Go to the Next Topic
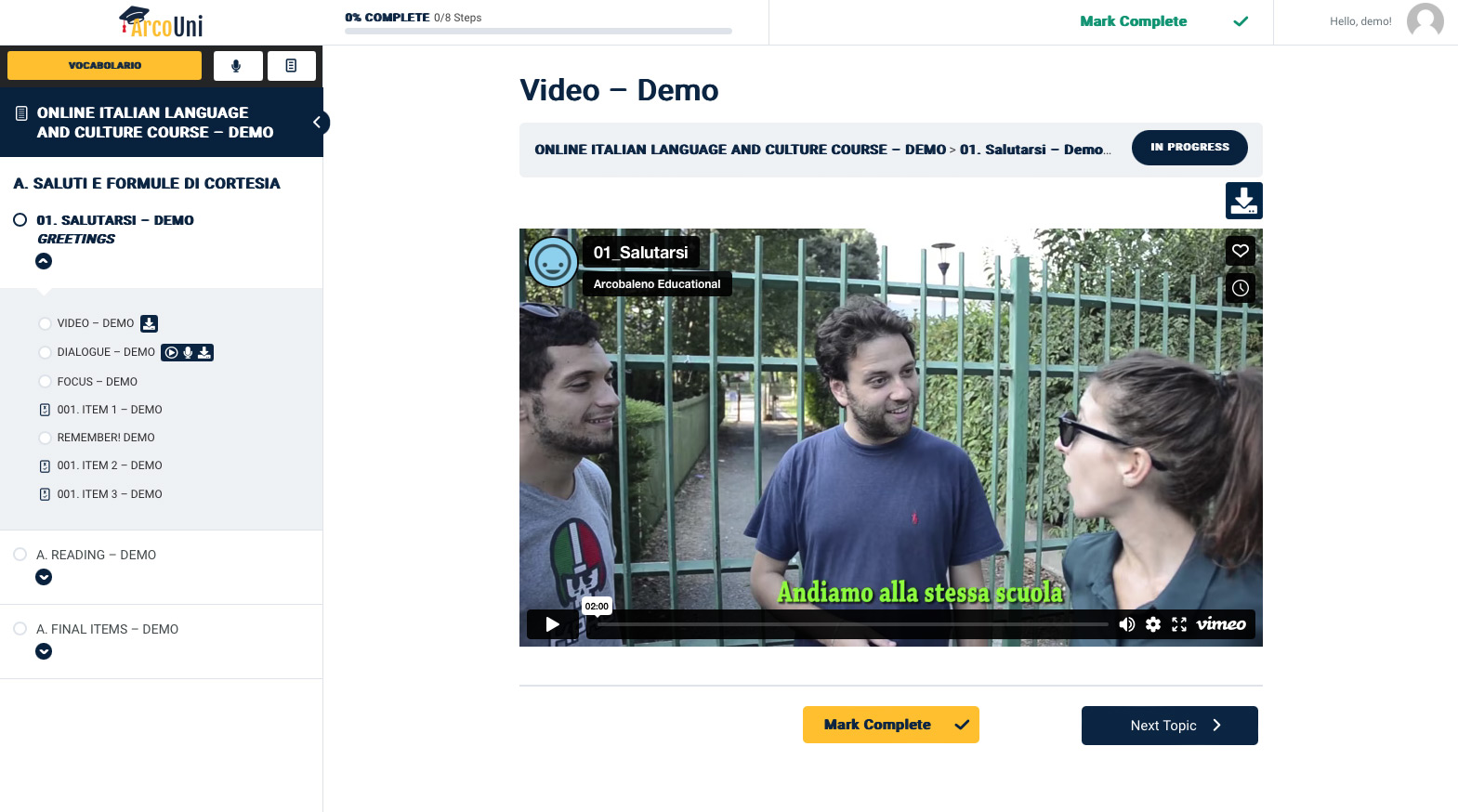Screen dimensions: 1458x812 point(1170,726)
